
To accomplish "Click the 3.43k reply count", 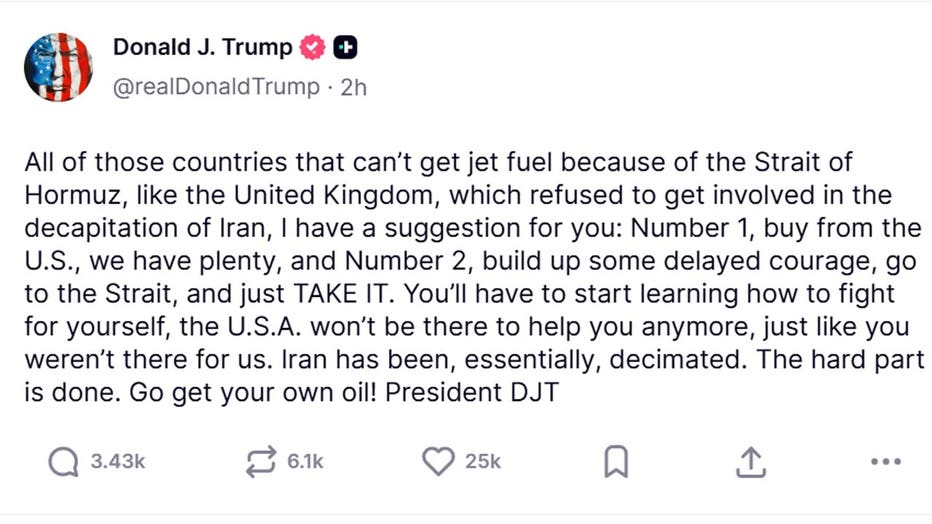I will click(118, 461).
